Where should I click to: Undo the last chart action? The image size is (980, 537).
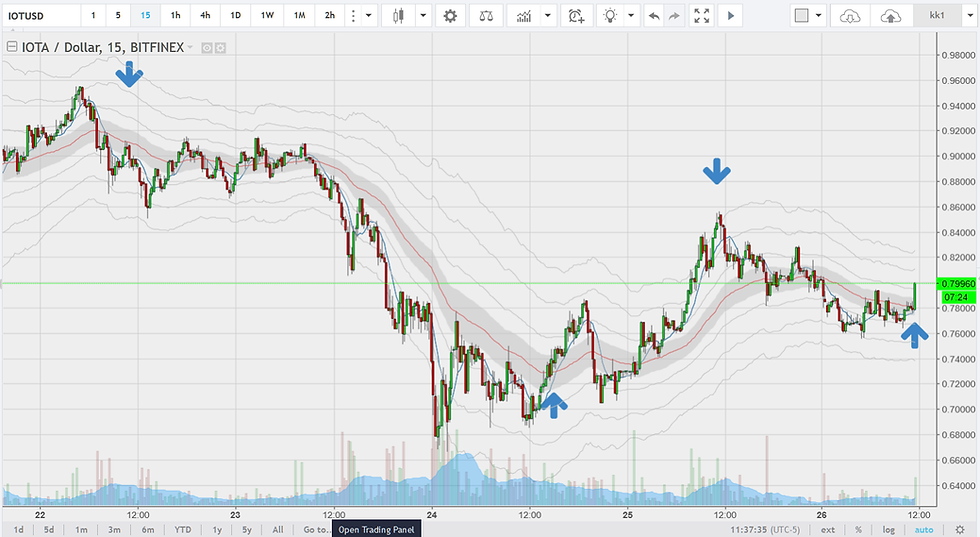(654, 16)
